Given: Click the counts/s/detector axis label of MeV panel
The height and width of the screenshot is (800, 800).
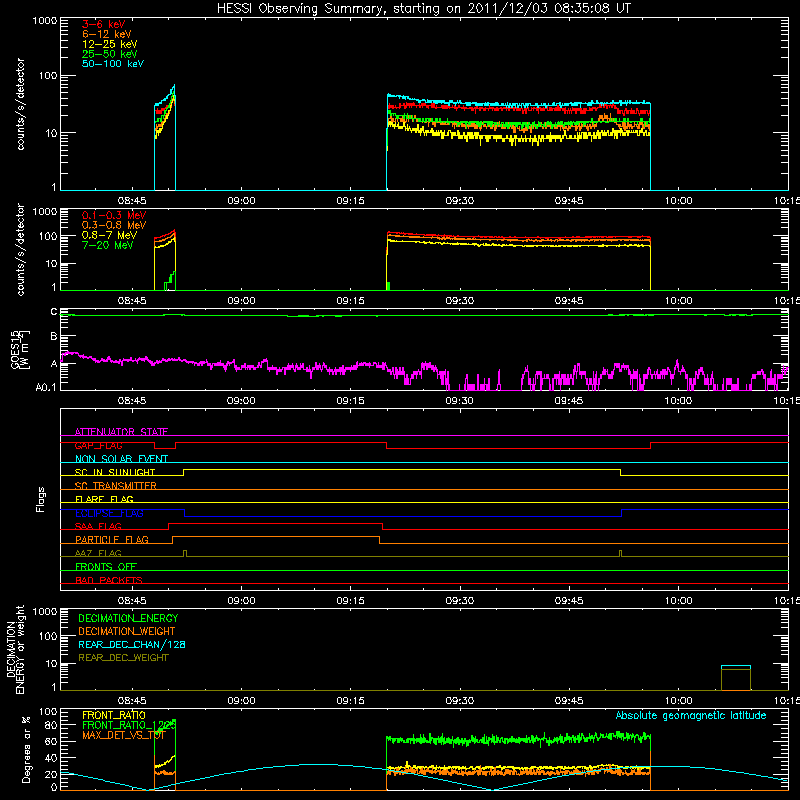Looking at the screenshot, I should (x=20, y=249).
